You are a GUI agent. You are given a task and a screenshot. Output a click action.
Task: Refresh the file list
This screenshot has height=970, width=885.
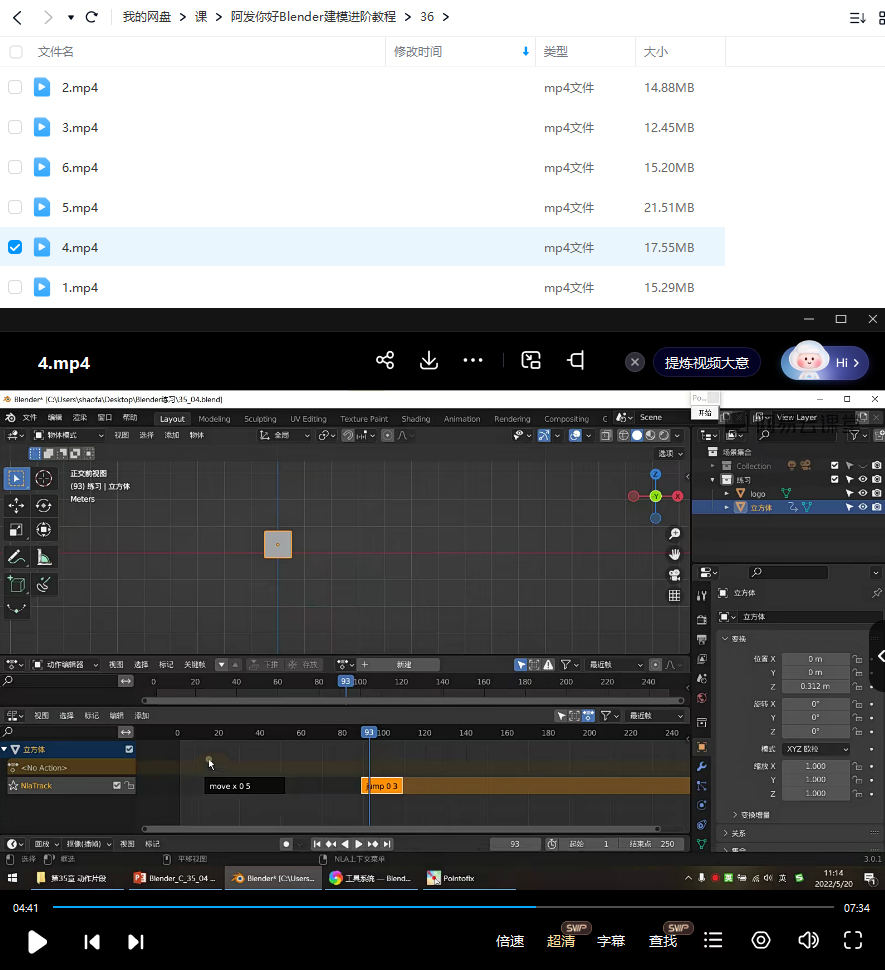coord(92,17)
